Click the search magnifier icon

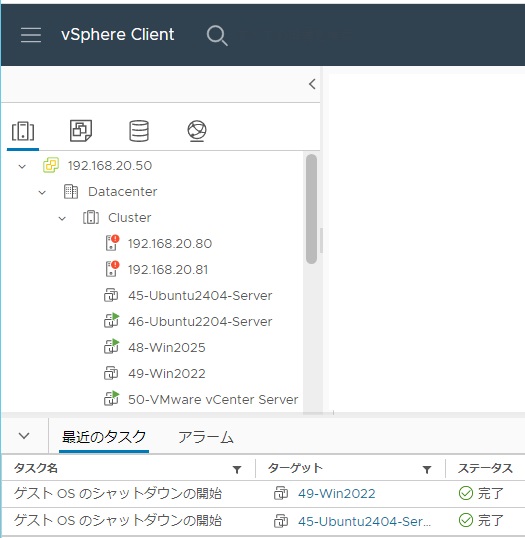click(x=217, y=35)
